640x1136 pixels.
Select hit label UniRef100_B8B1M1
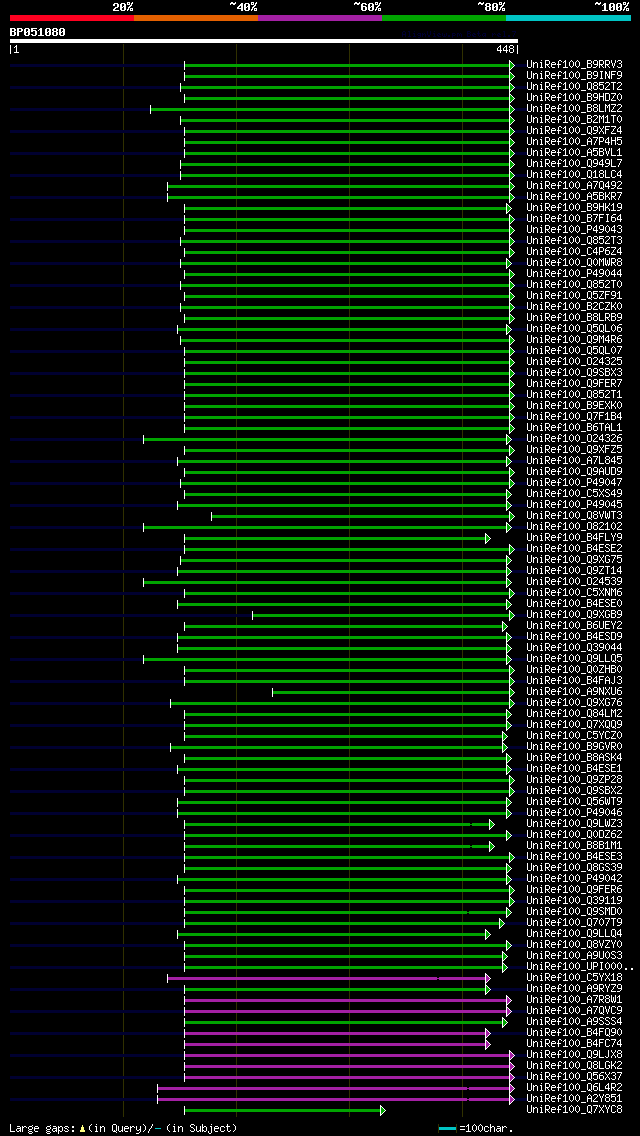click(x=574, y=845)
